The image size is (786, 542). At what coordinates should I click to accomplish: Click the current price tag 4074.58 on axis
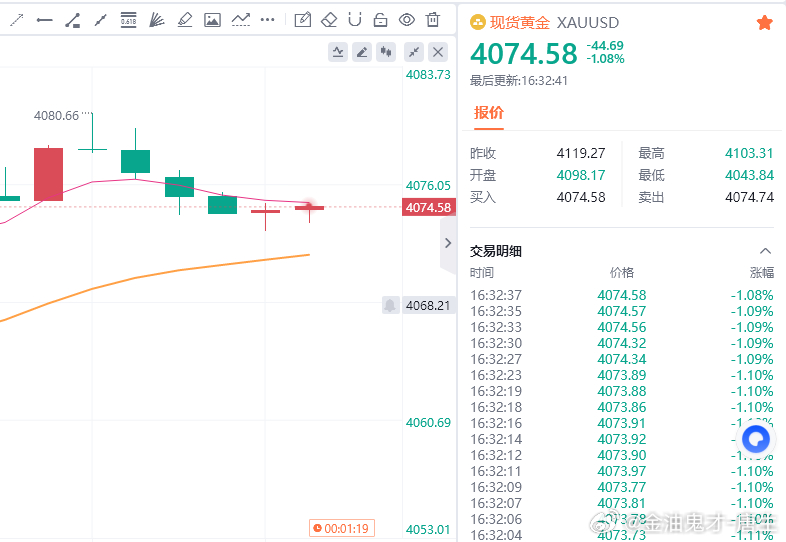click(429, 207)
